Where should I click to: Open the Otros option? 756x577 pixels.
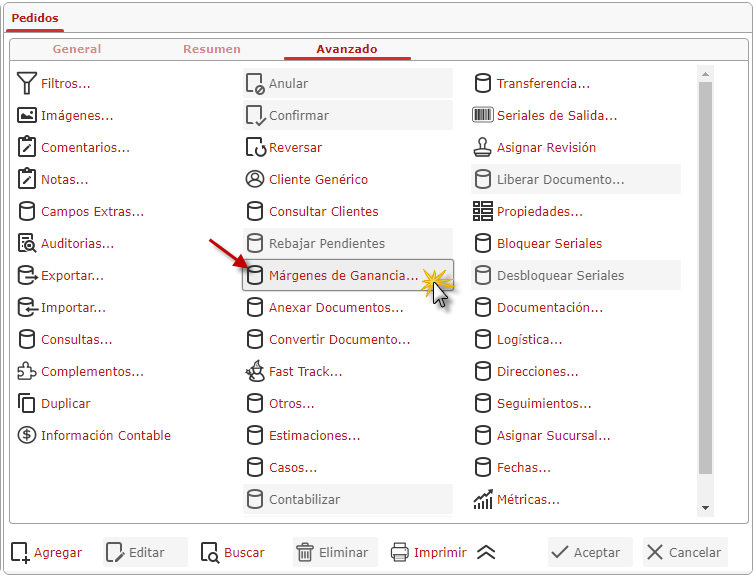pos(348,403)
